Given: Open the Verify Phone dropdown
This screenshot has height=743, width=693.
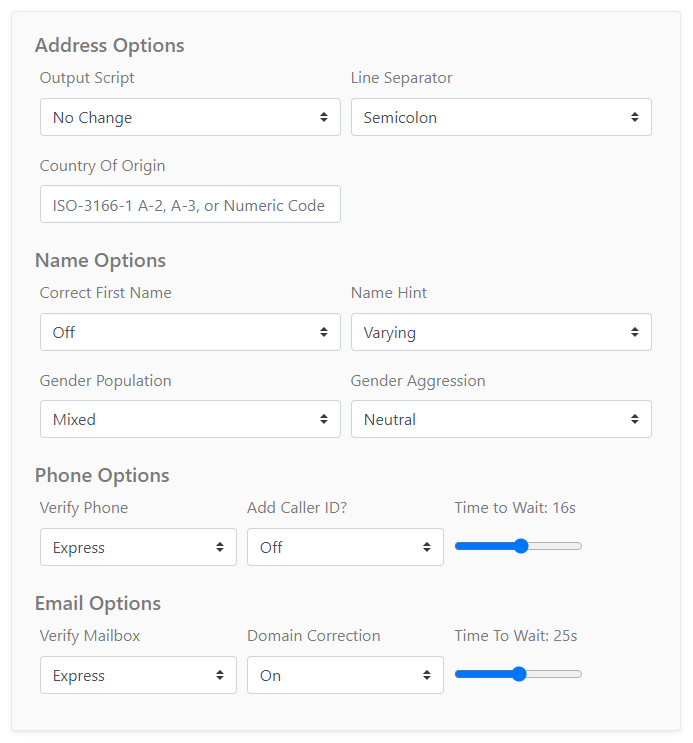Looking at the screenshot, I should pos(138,547).
